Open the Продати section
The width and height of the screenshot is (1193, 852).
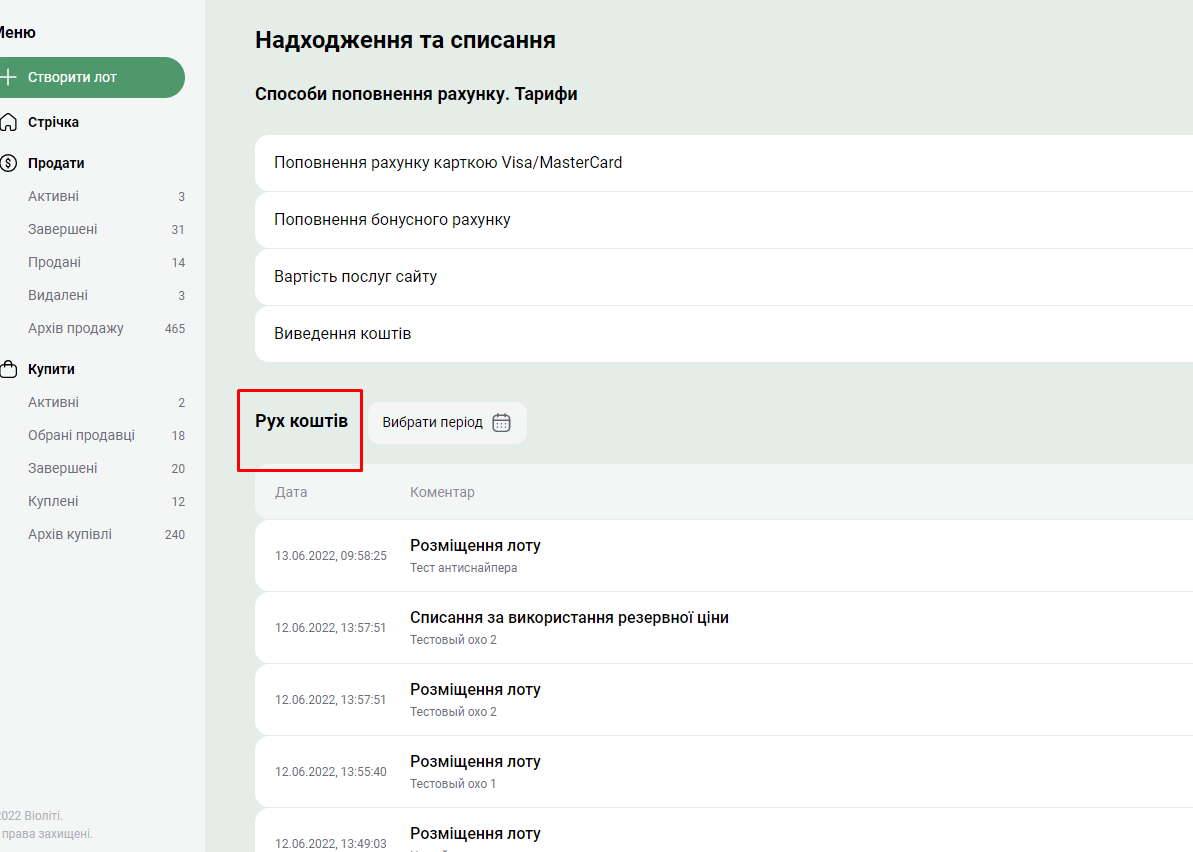tap(56, 163)
